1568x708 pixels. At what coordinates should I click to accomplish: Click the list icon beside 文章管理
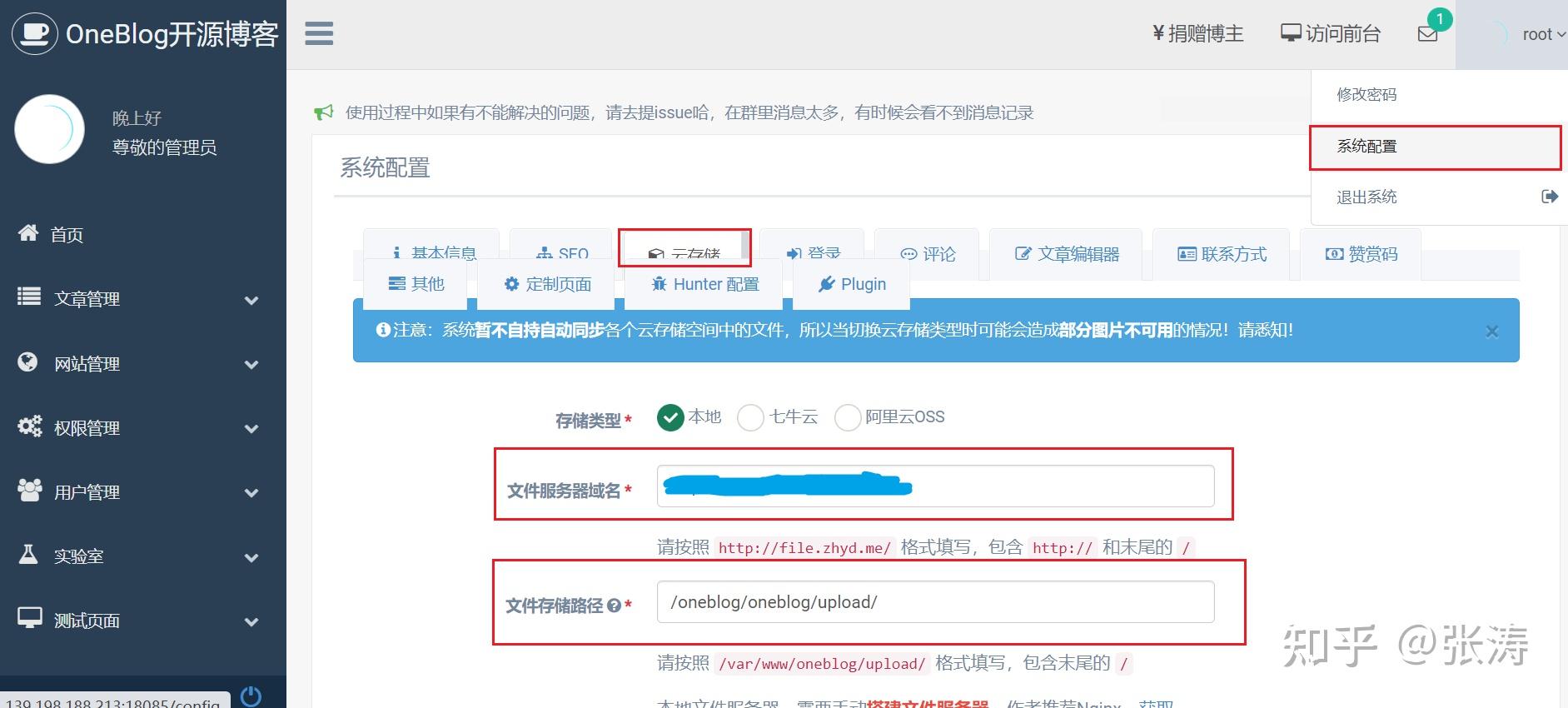pyautogui.click(x=29, y=297)
